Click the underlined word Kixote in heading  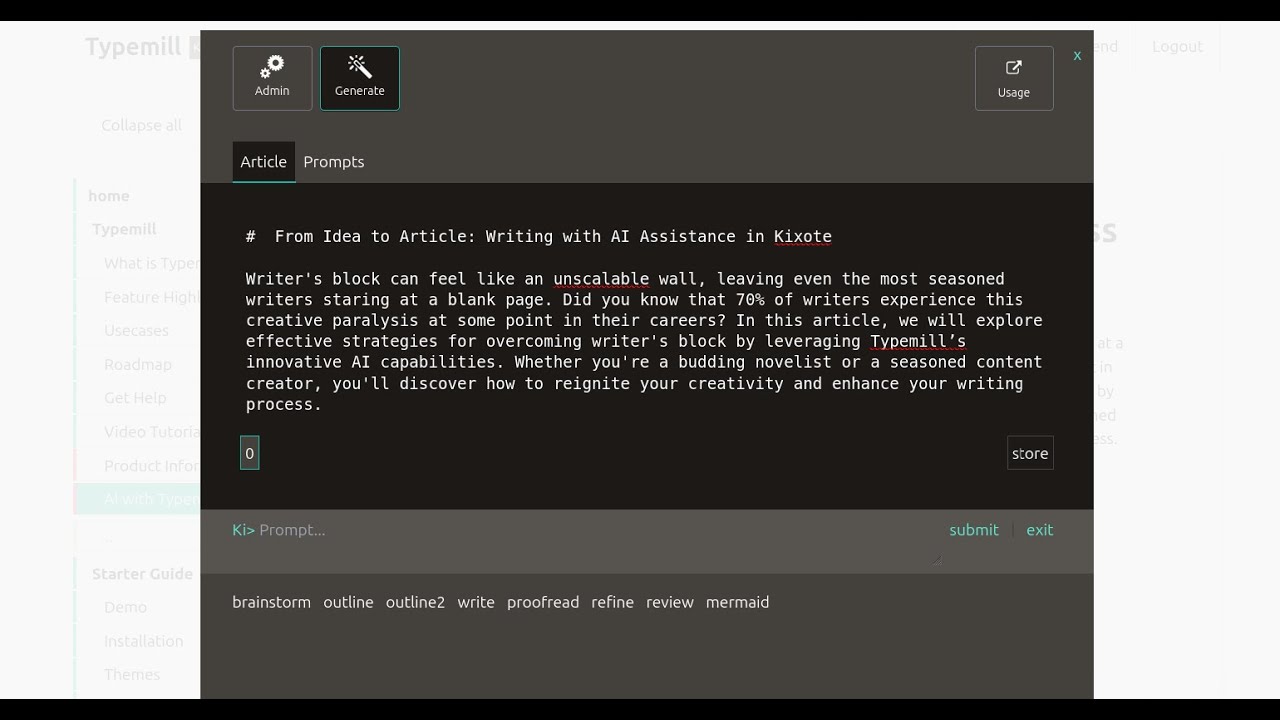click(x=803, y=237)
